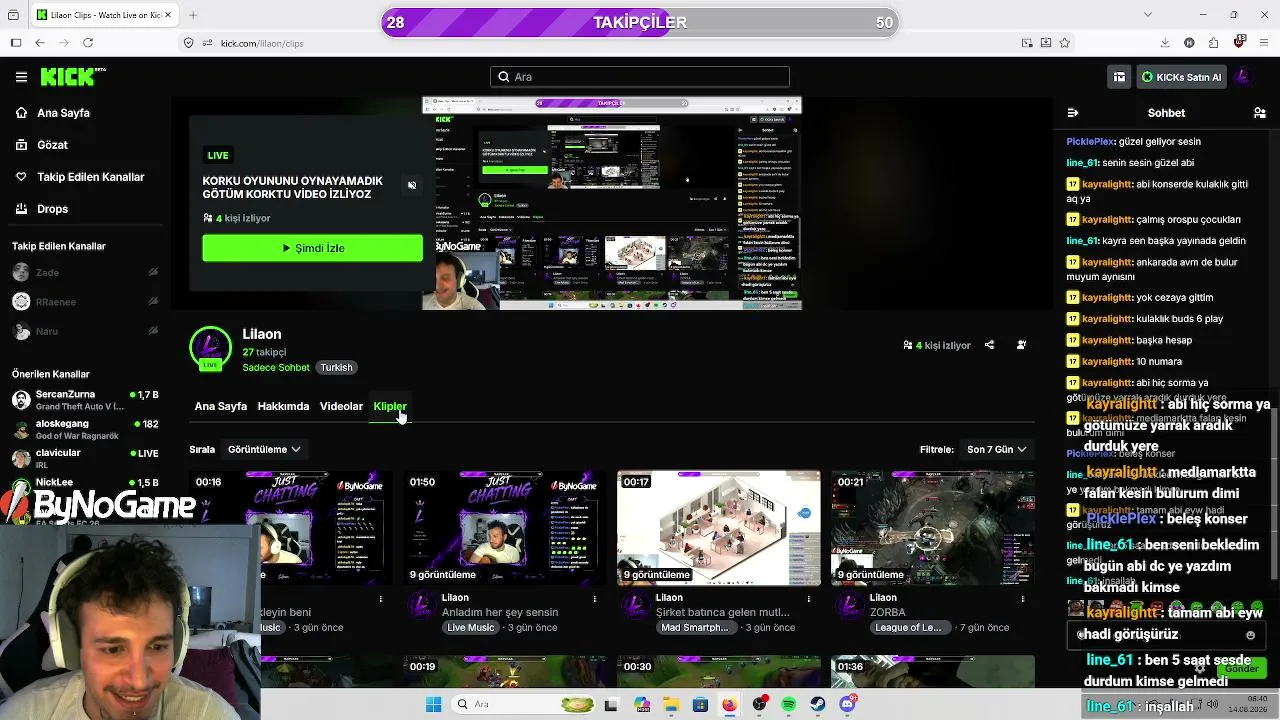Reload the browser page

(x=88, y=43)
